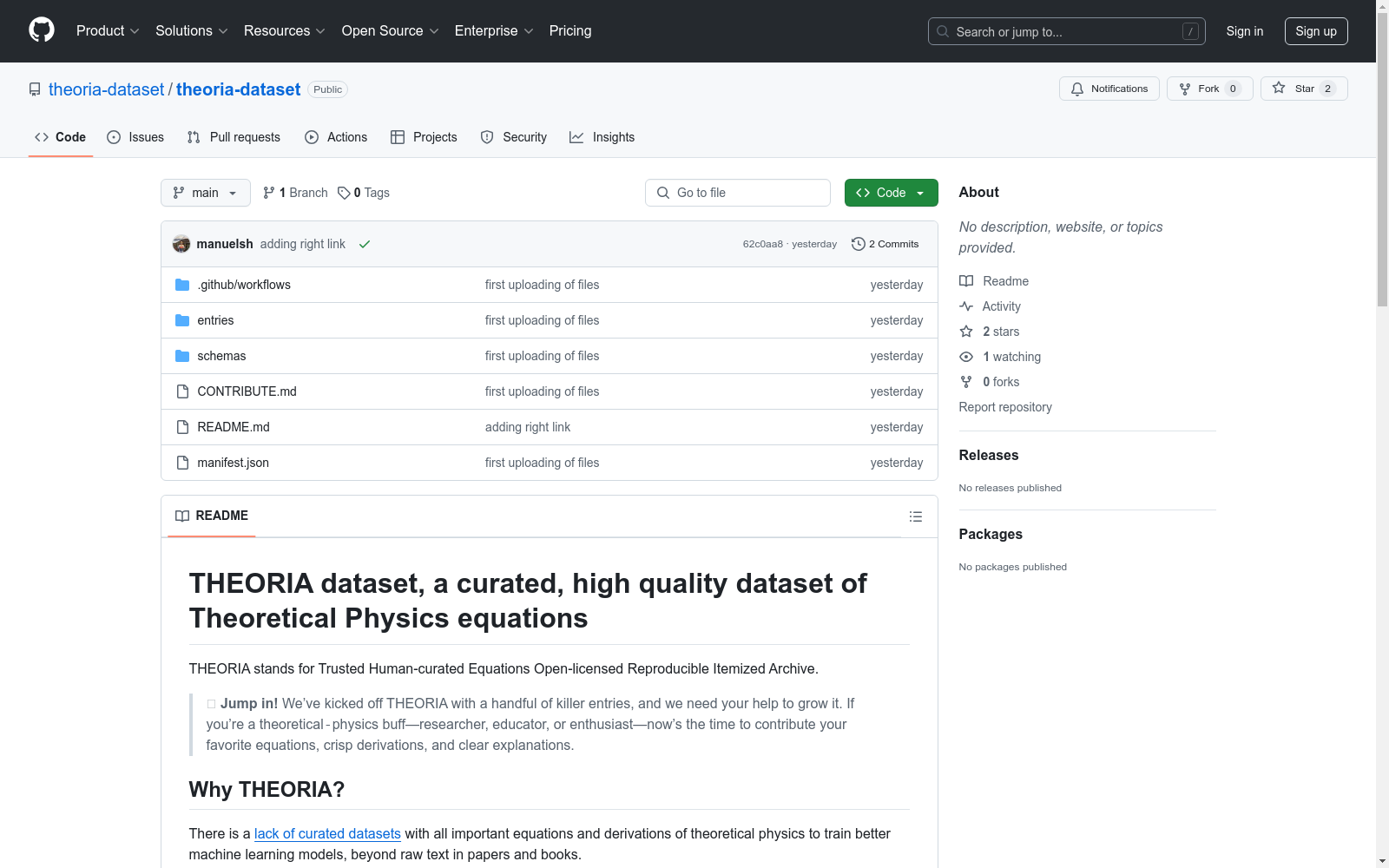Open the bold theoria-dataset repository link
Viewport: 1389px width, 868px height.
pos(239,89)
